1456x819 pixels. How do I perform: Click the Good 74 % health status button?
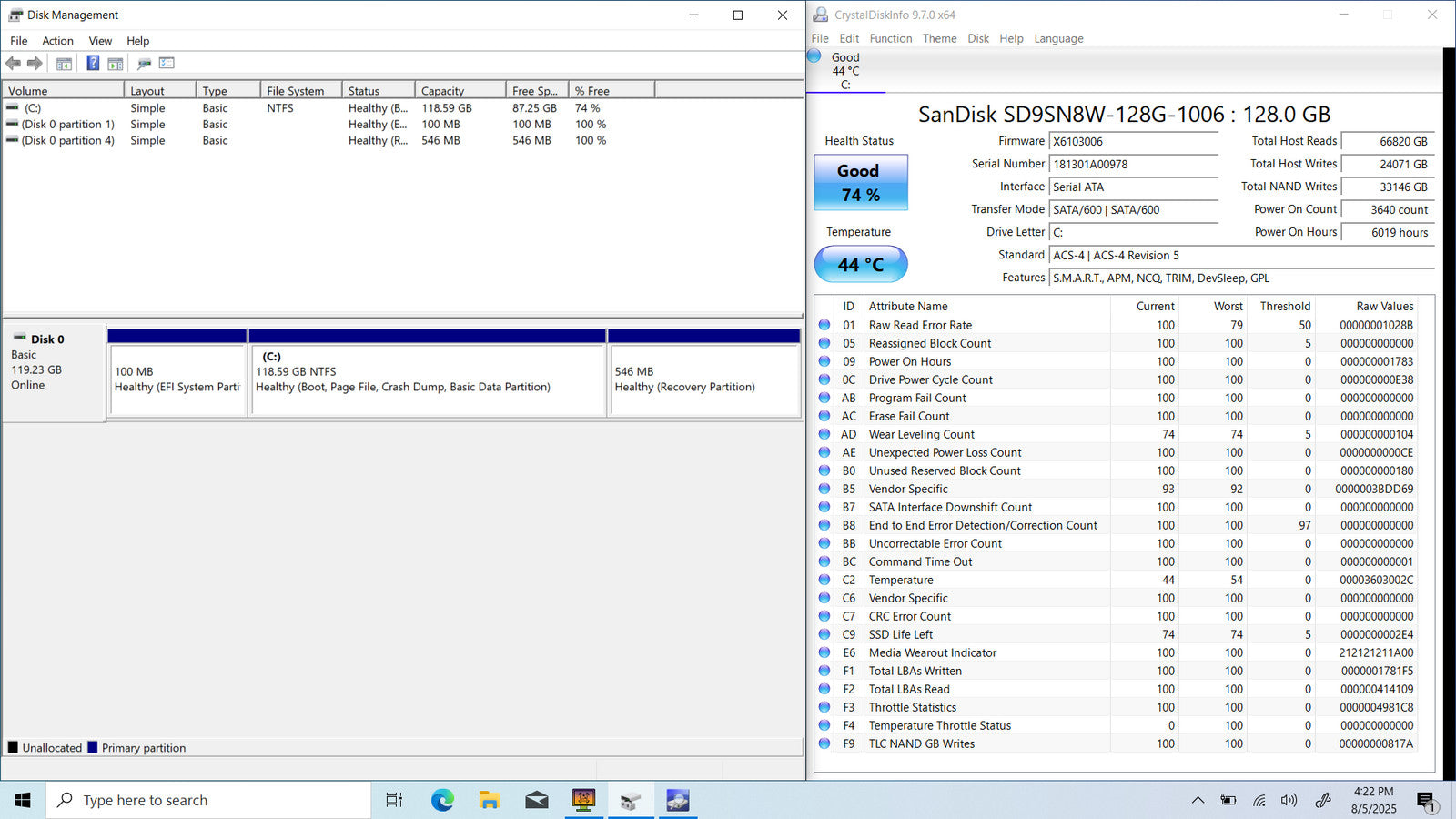tap(860, 183)
